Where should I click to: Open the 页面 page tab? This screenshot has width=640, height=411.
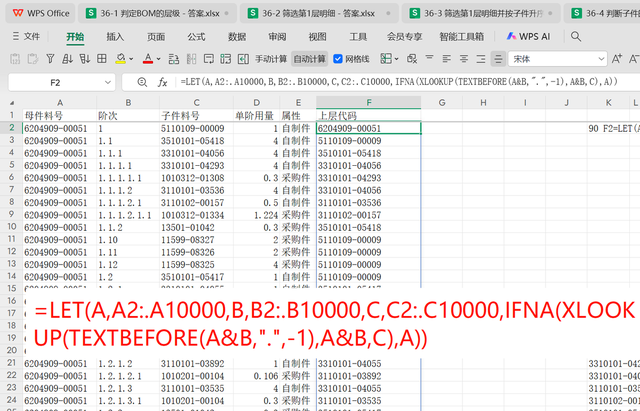[x=156, y=37]
